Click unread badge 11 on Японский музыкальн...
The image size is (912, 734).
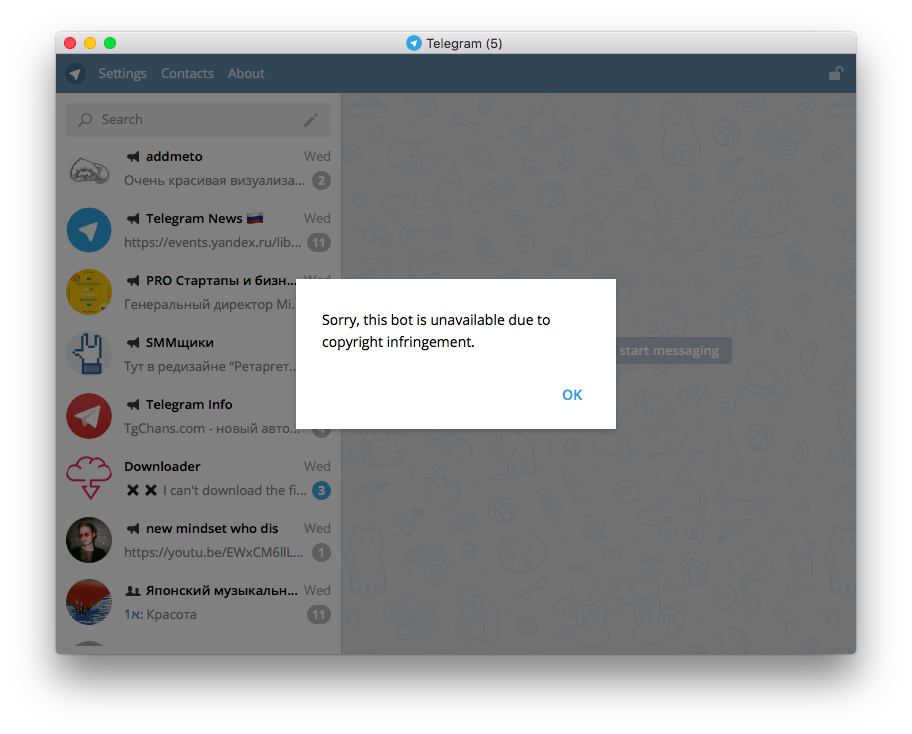tap(319, 615)
